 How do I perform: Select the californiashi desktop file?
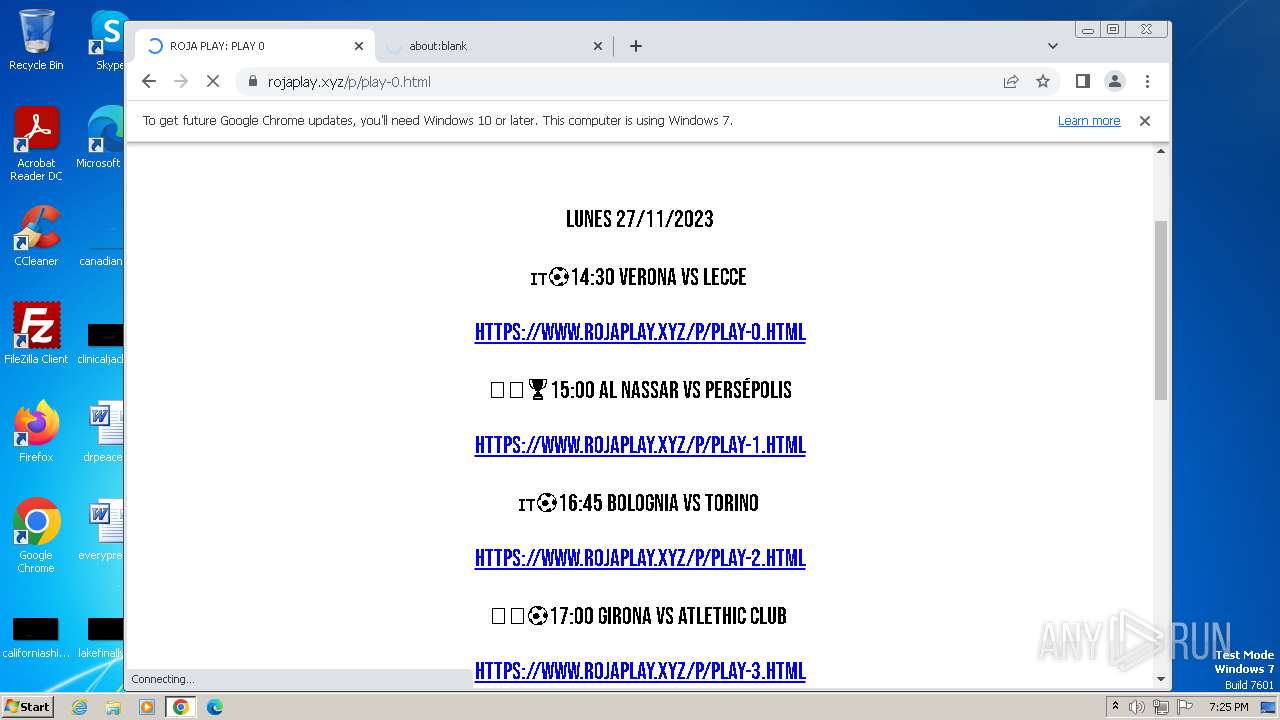tap(36, 638)
